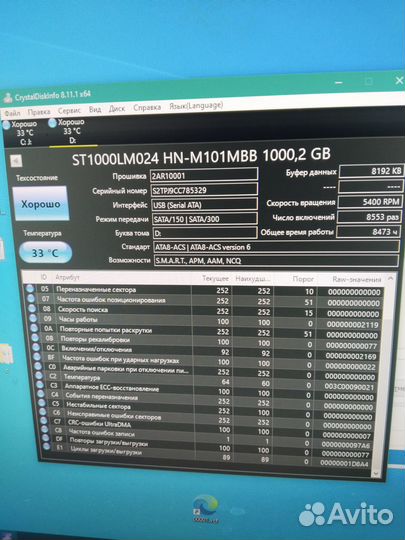Click the status icon of attribute C2
Viewport: 405px width, 540px height.
[x=39, y=375]
